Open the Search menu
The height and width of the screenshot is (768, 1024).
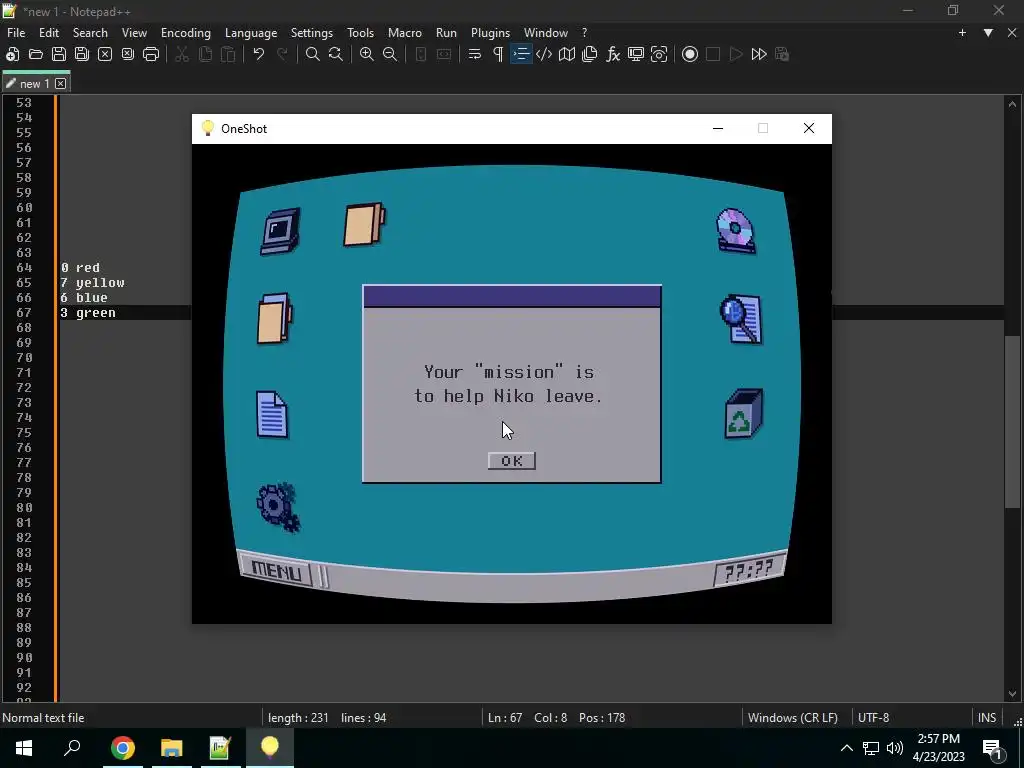90,33
